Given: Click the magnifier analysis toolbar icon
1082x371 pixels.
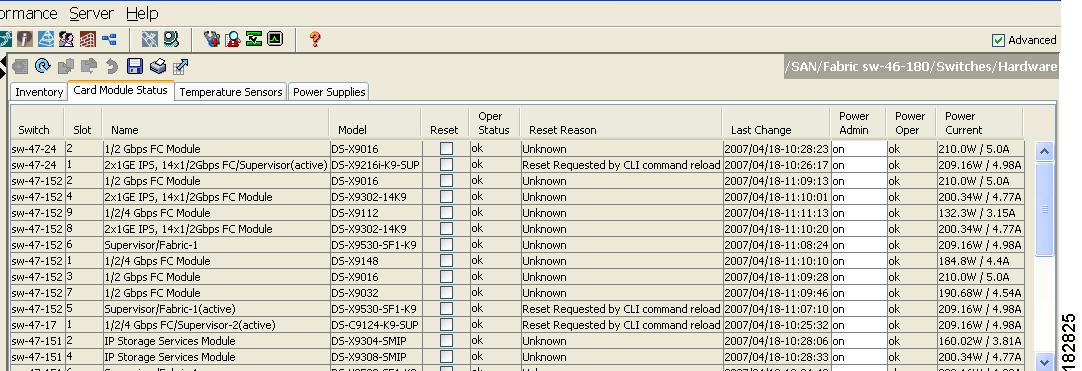Looking at the screenshot, I should pos(233,39).
